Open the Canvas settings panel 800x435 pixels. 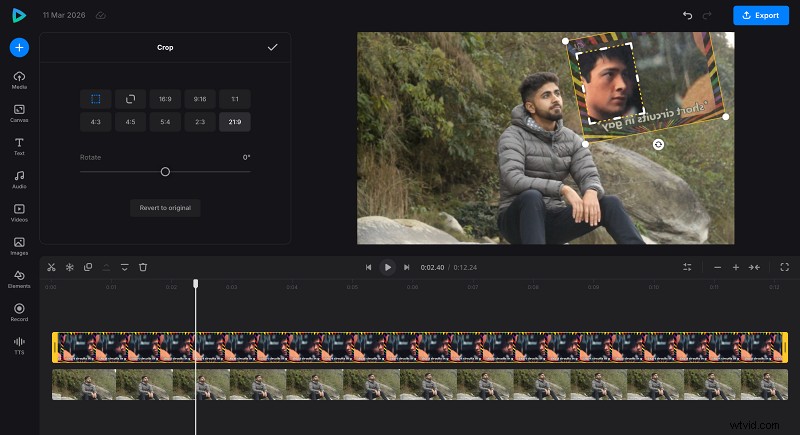point(19,113)
